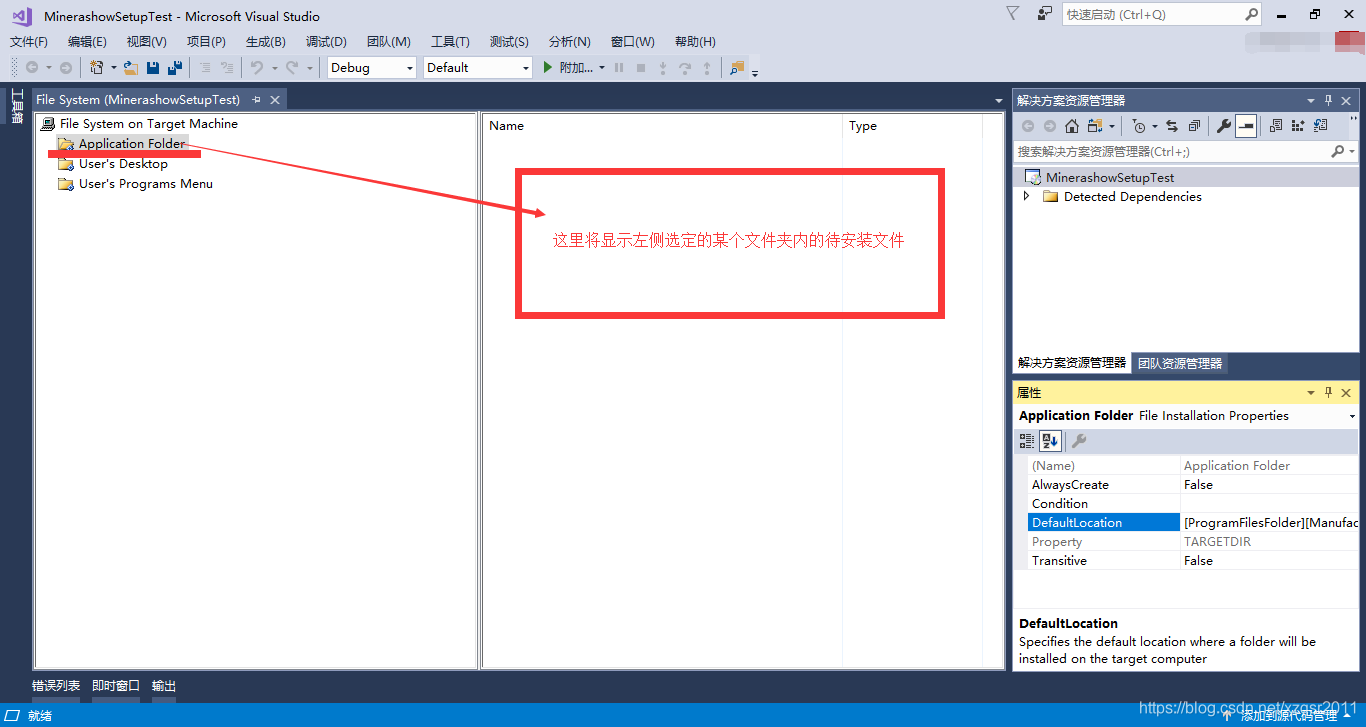The height and width of the screenshot is (727, 1366).
Task: Click the find in files icon
Action: click(x=737, y=68)
